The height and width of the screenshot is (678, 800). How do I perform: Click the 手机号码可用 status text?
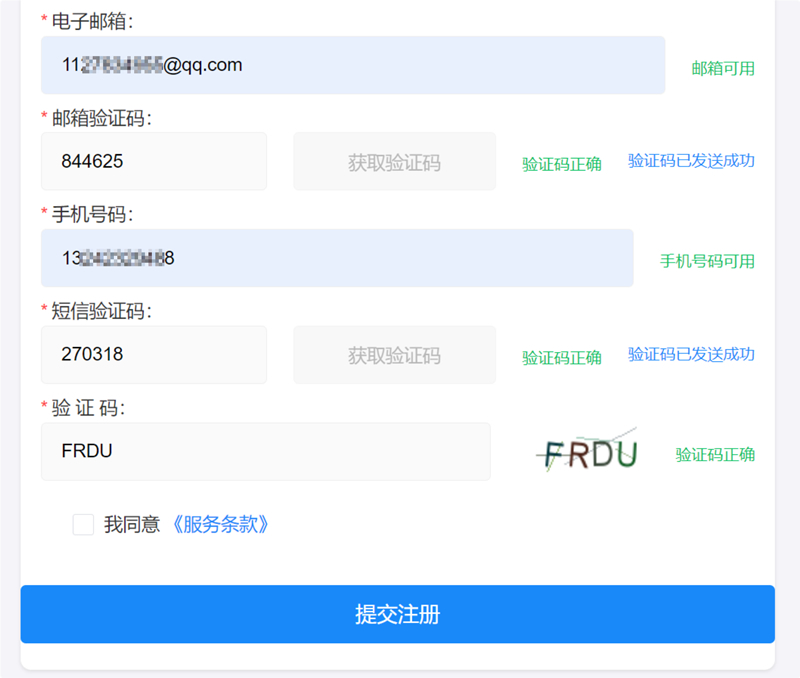[707, 261]
